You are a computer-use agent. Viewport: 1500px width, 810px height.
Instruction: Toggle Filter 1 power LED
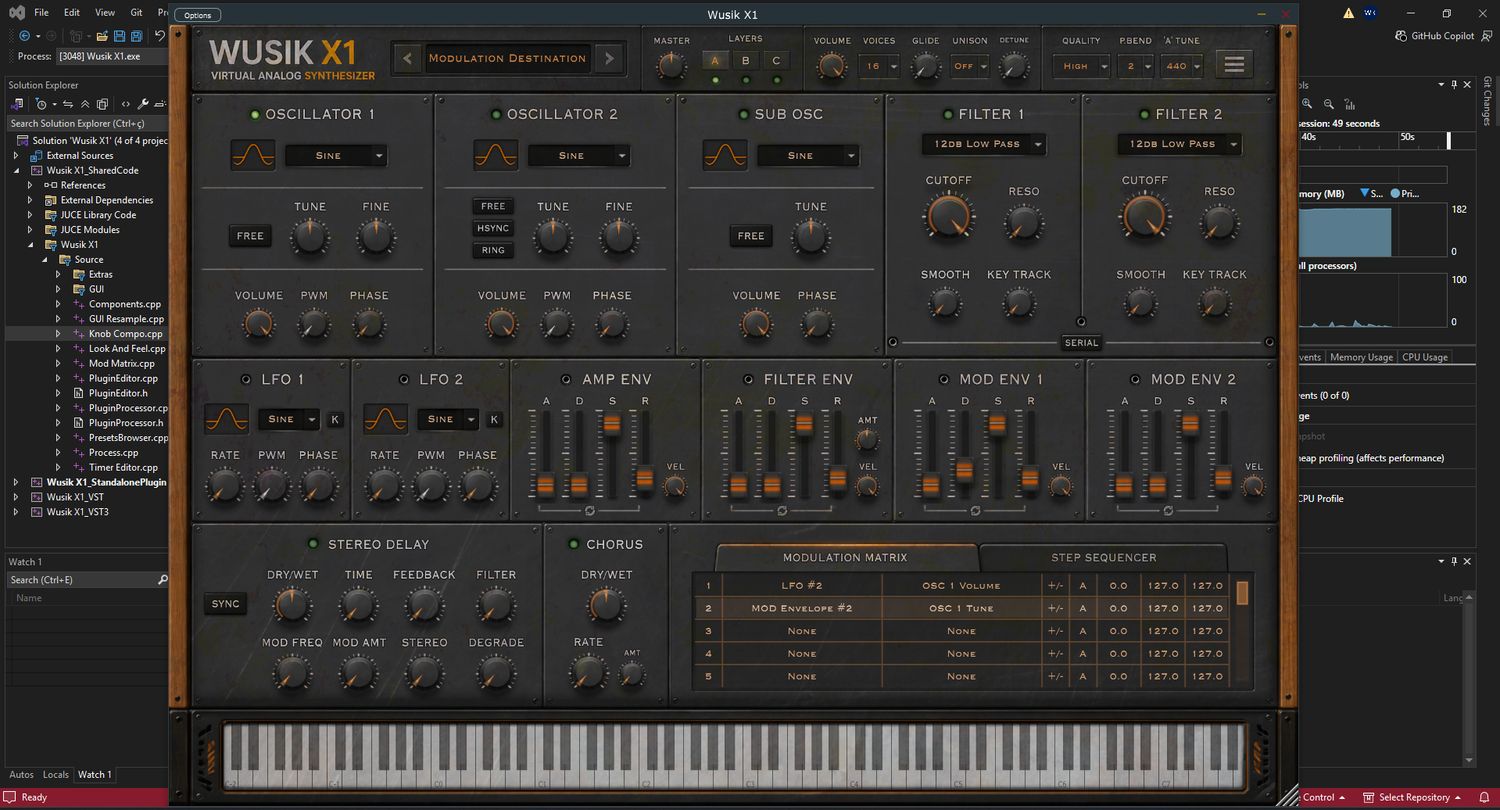click(x=947, y=114)
